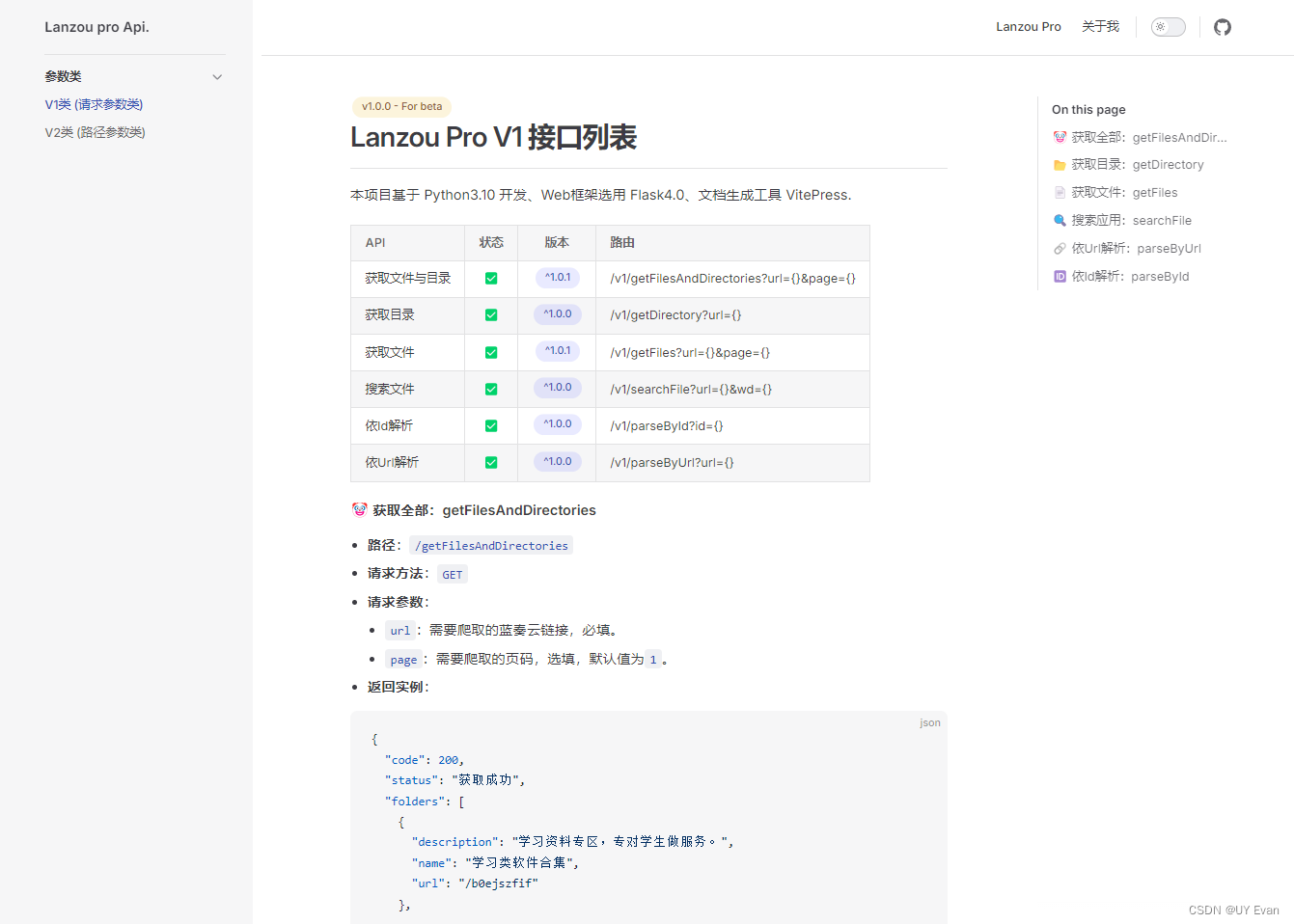Open the Lanzou Pro nav menu item
The image size is (1294, 924).
pyautogui.click(x=1029, y=27)
